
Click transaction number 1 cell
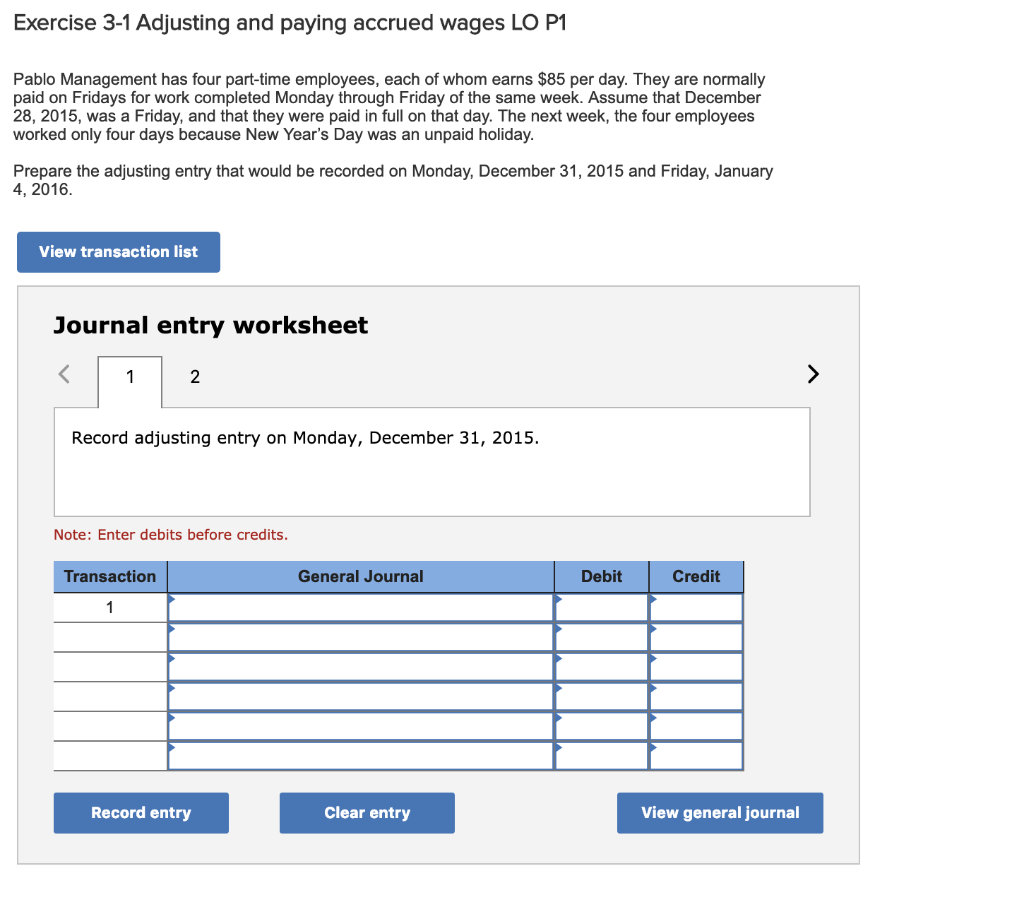coord(110,607)
